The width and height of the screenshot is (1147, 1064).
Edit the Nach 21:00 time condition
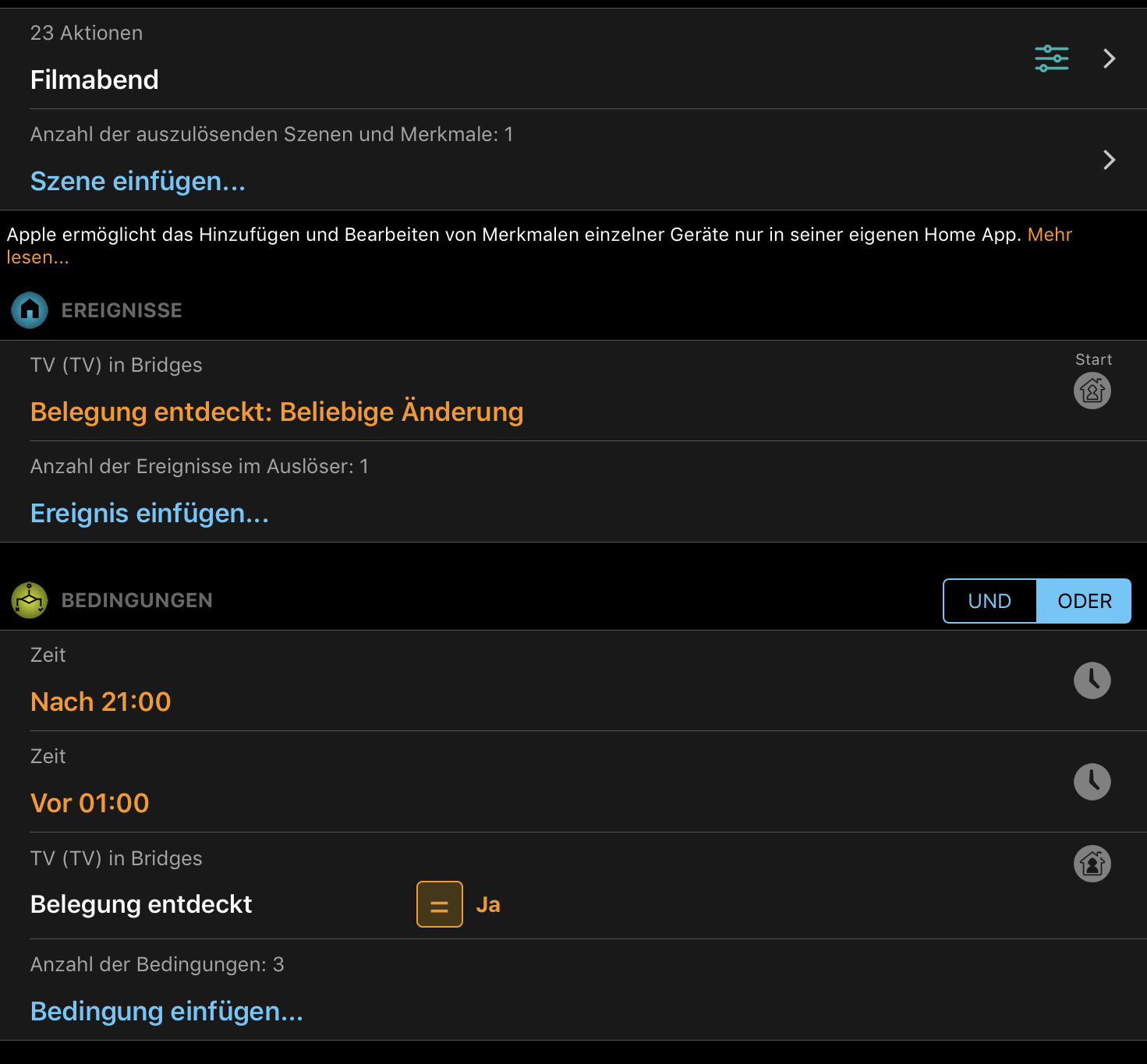coord(101,702)
